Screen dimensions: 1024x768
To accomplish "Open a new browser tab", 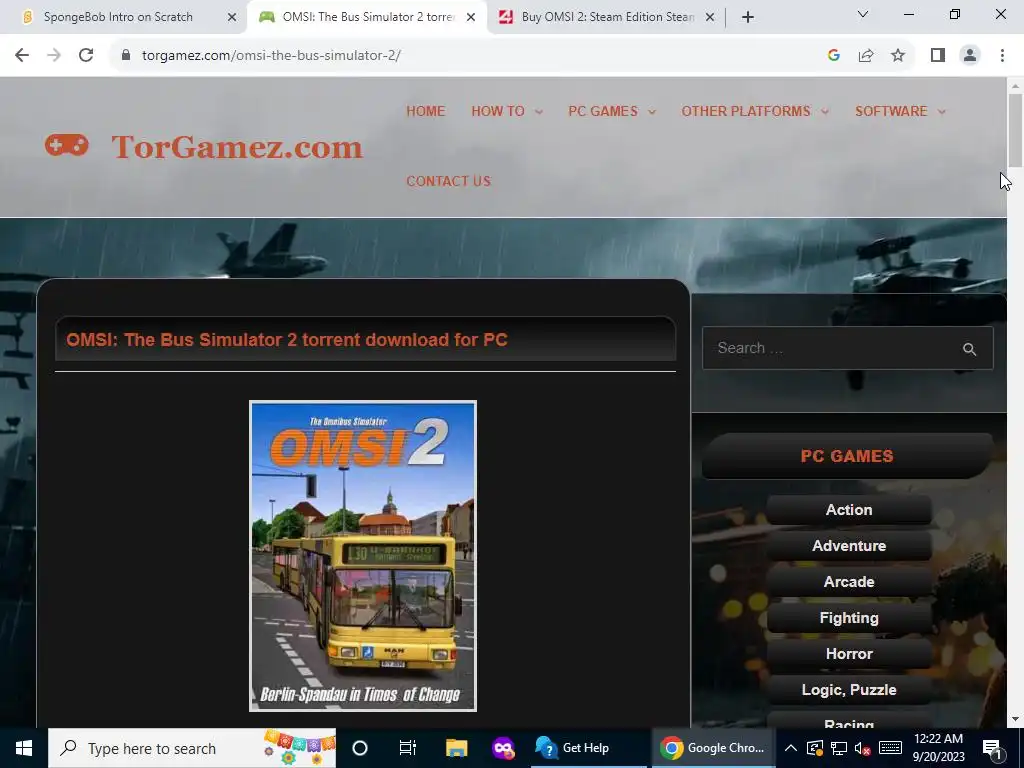I will pos(748,18).
